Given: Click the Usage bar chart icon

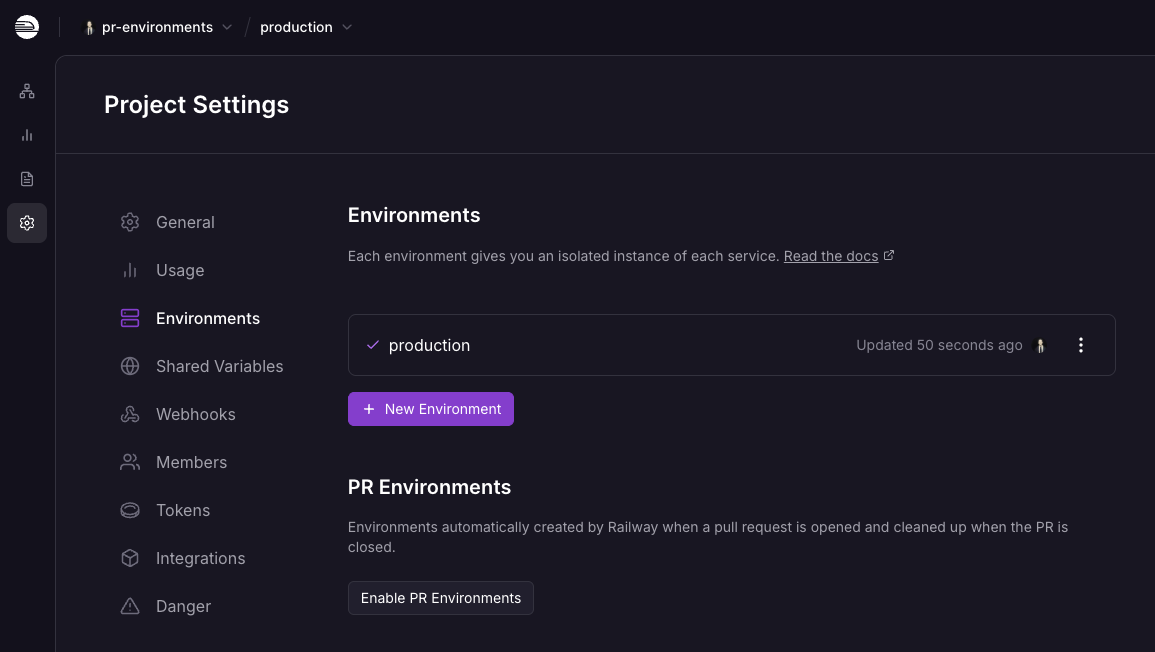Looking at the screenshot, I should tap(130, 270).
